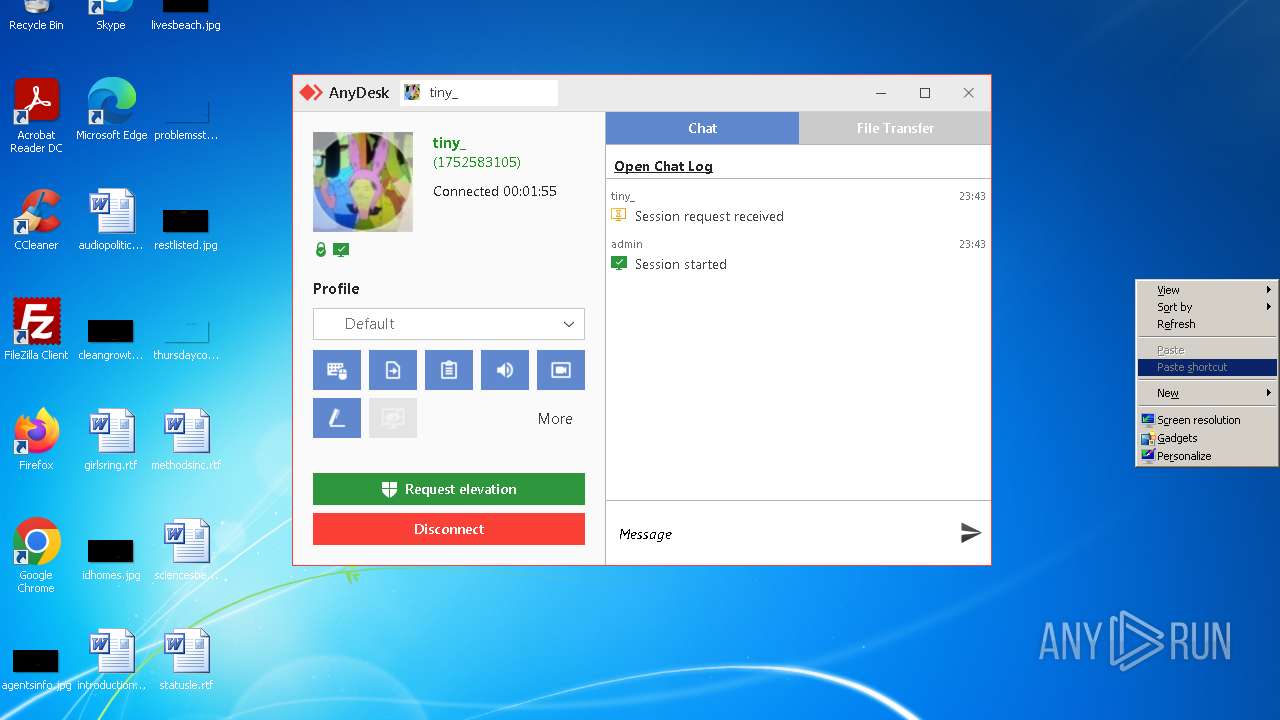Toggle file transfer permission icon

pyautogui.click(x=393, y=370)
